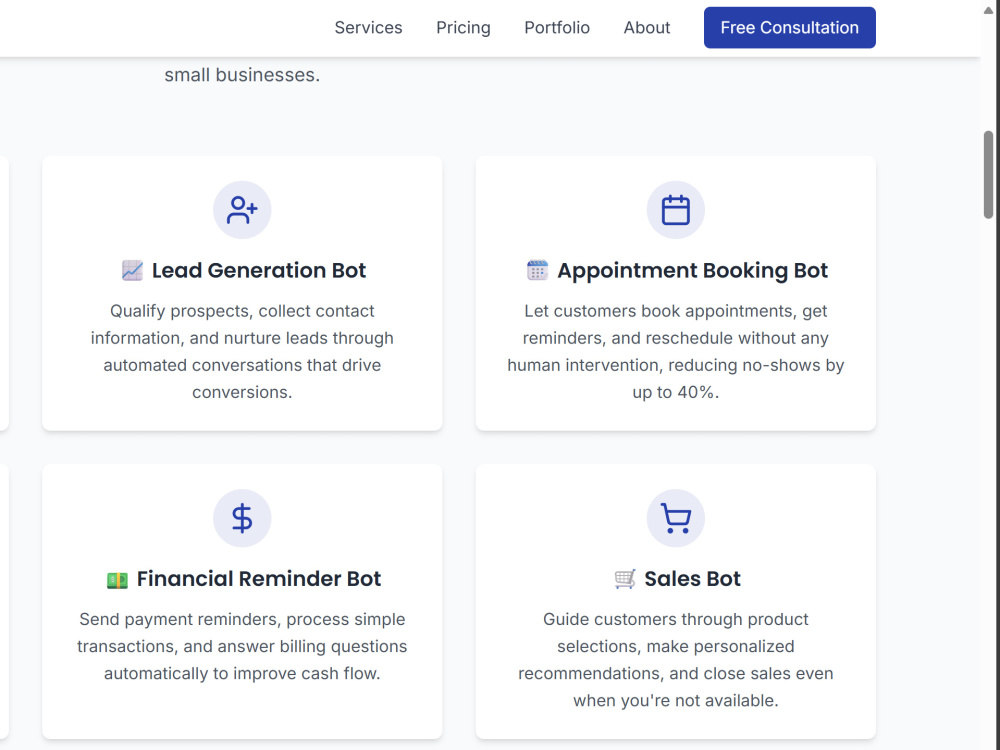Click the dollar sign icon on the Financial Reminder card
1000x750 pixels.
[x=242, y=518]
